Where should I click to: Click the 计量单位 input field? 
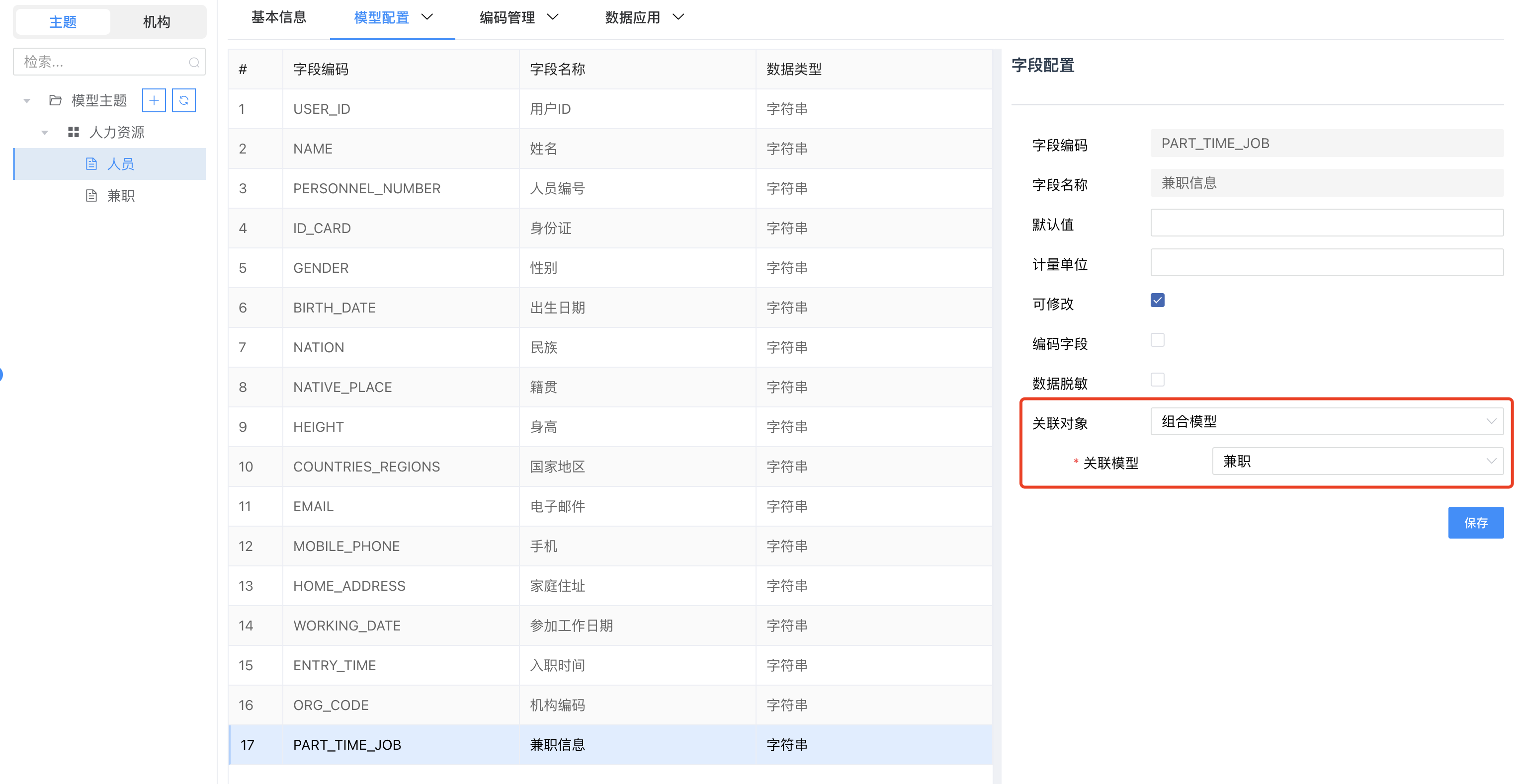point(1326,262)
